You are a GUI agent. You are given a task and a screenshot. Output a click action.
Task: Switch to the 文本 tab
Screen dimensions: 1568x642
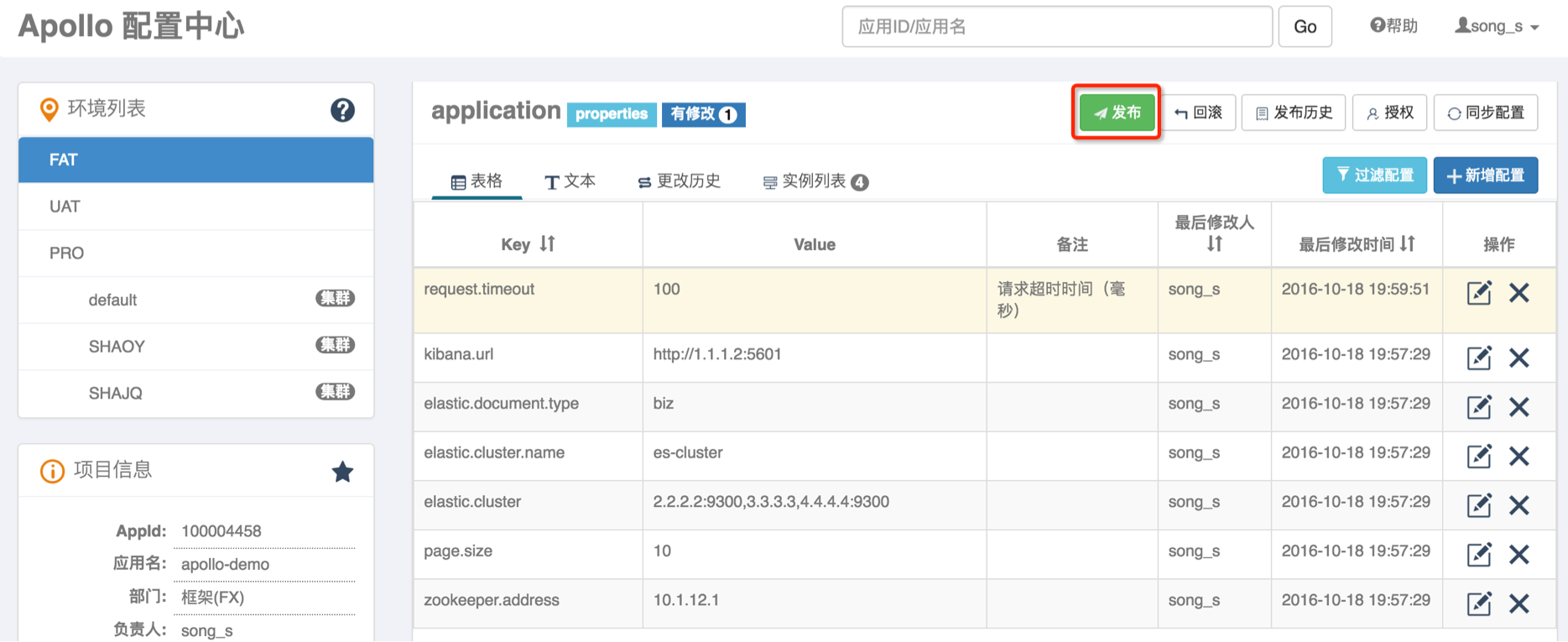pos(570,181)
